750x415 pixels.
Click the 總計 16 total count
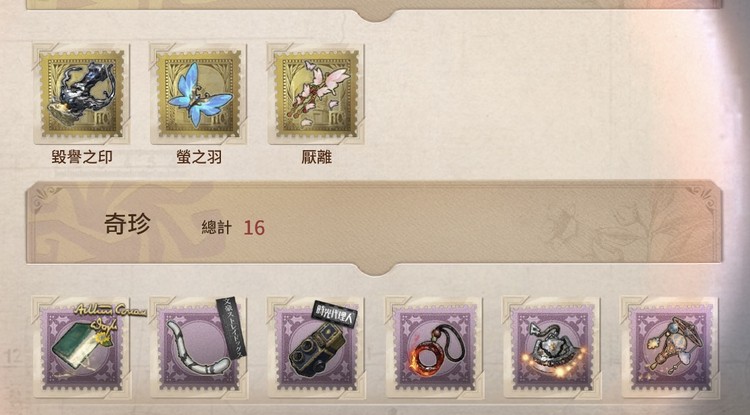click(233, 228)
